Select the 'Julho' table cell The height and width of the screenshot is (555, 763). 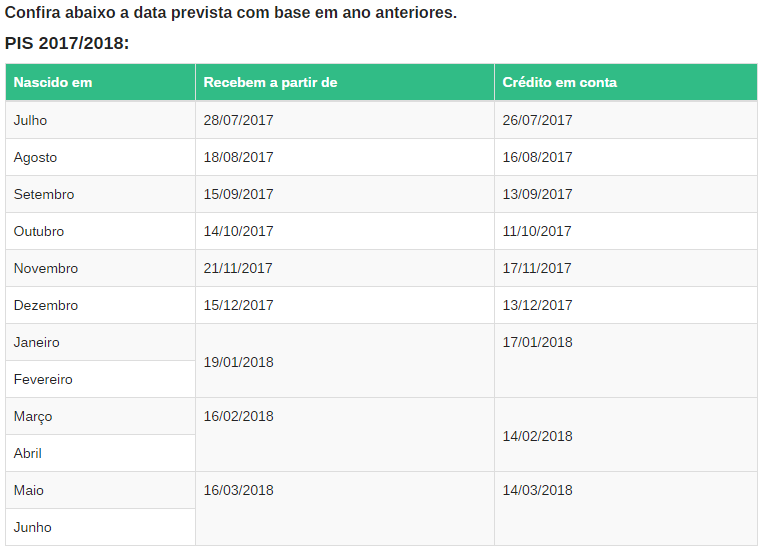tap(31, 120)
